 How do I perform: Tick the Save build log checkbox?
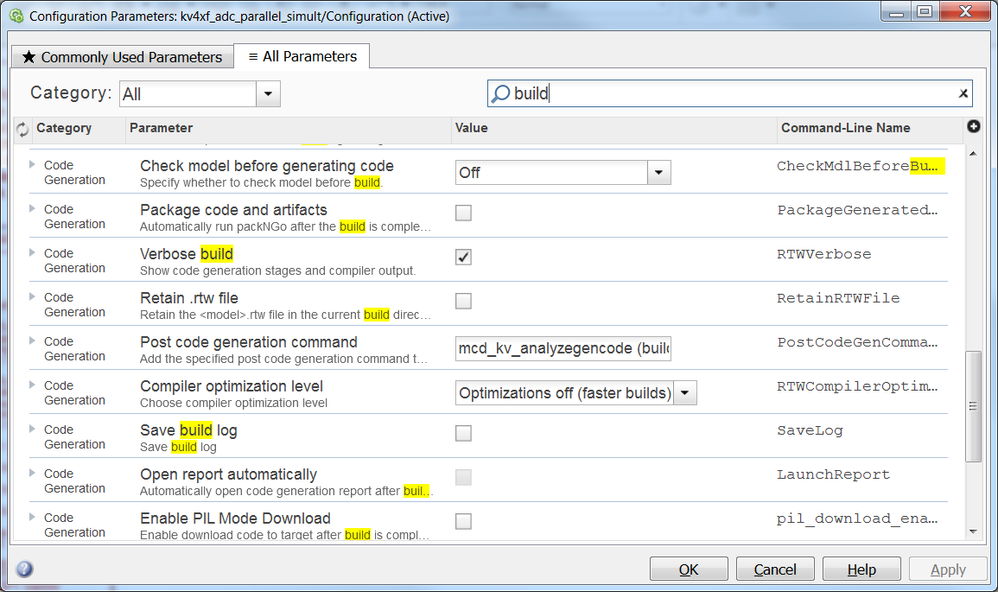click(x=463, y=433)
